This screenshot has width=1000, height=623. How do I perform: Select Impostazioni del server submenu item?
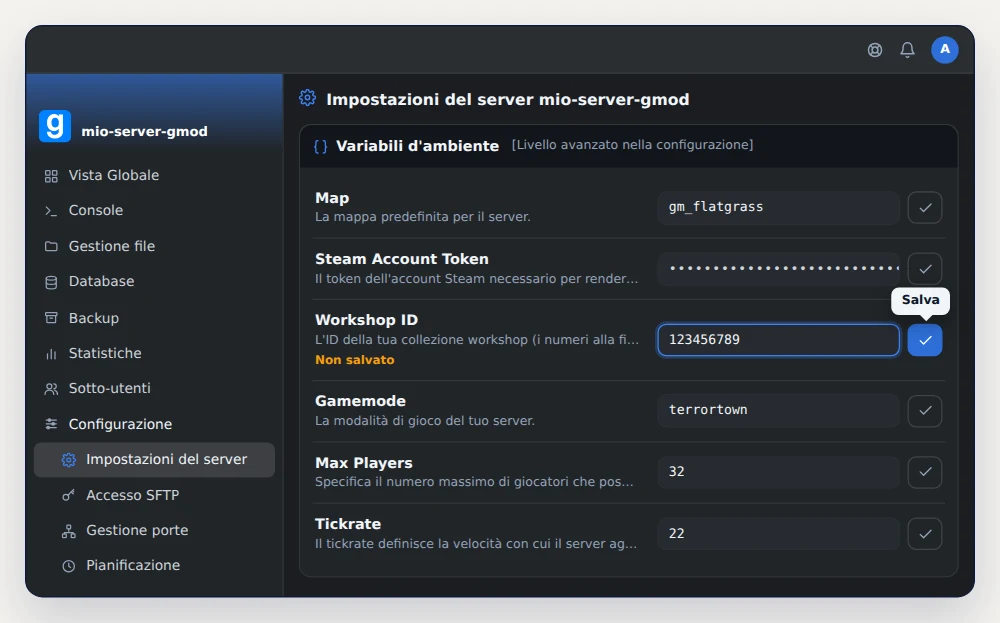tap(154, 460)
